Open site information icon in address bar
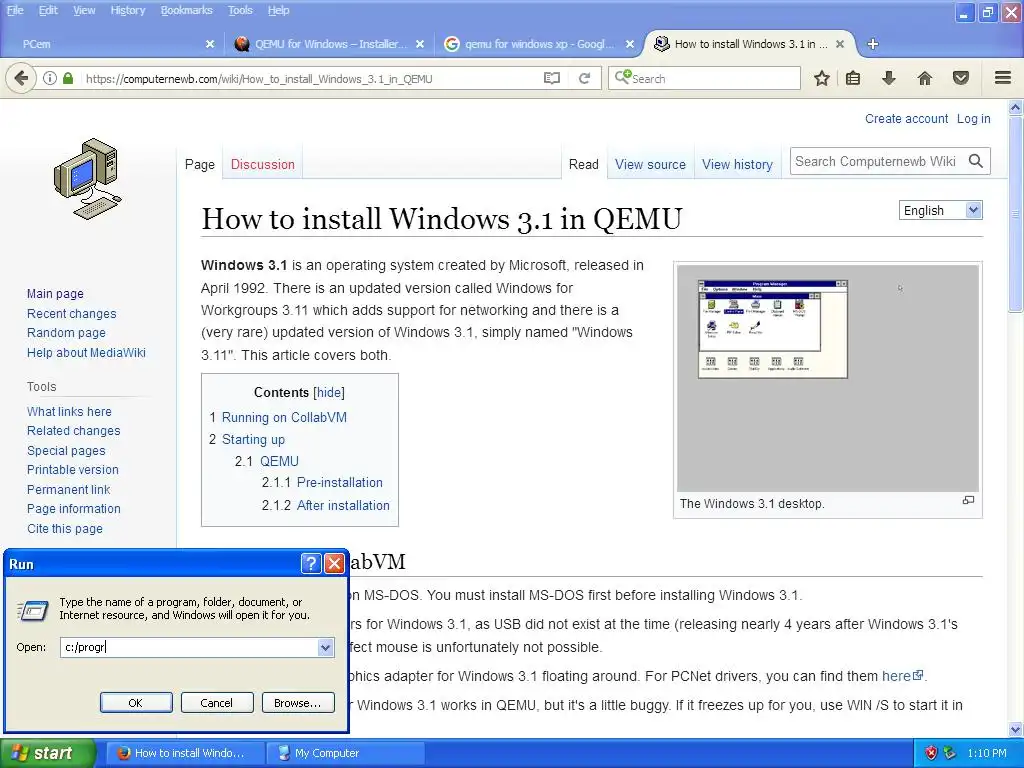The width and height of the screenshot is (1024, 768). pyautogui.click(x=50, y=78)
